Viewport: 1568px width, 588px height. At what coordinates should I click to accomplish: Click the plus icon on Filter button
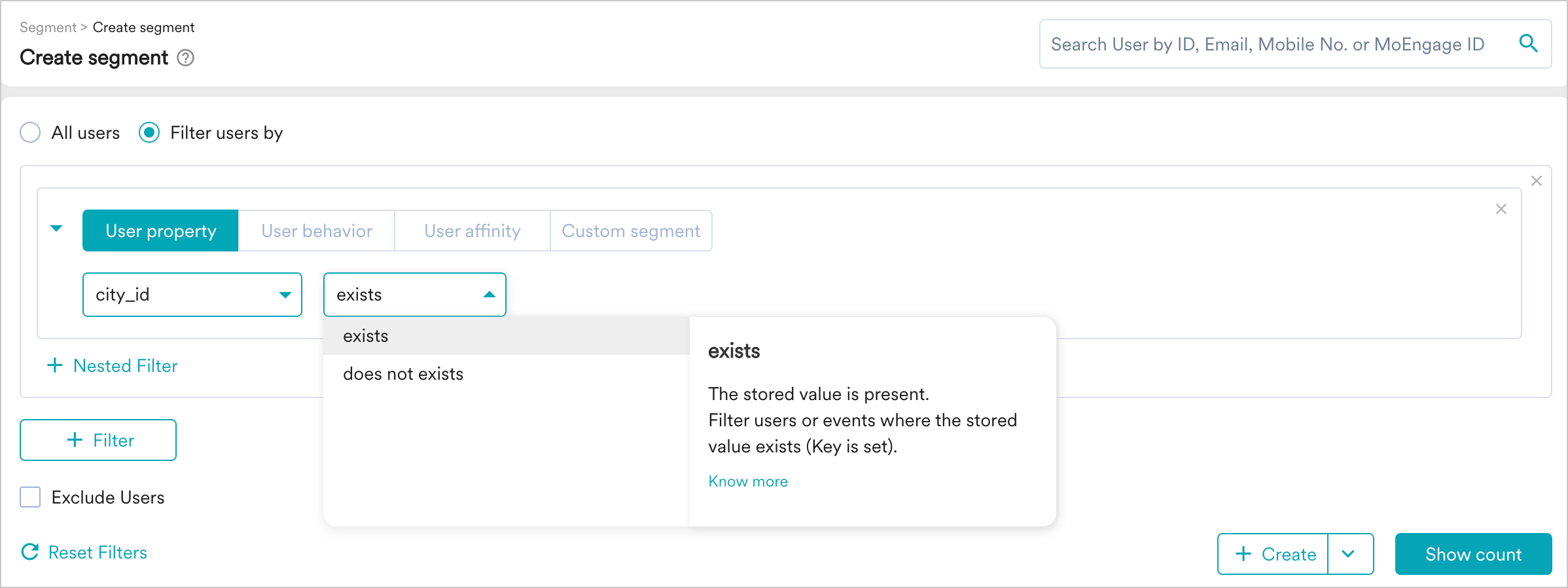(75, 440)
